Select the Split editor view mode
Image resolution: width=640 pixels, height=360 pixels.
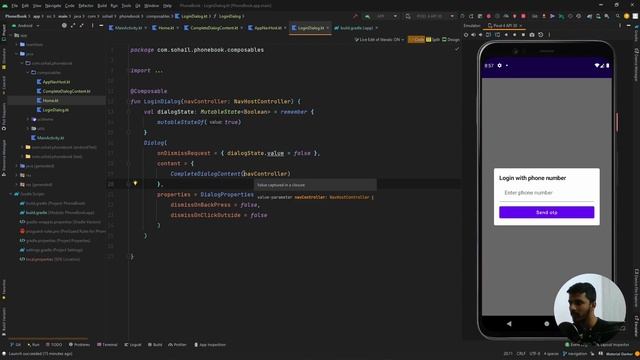pos(433,40)
